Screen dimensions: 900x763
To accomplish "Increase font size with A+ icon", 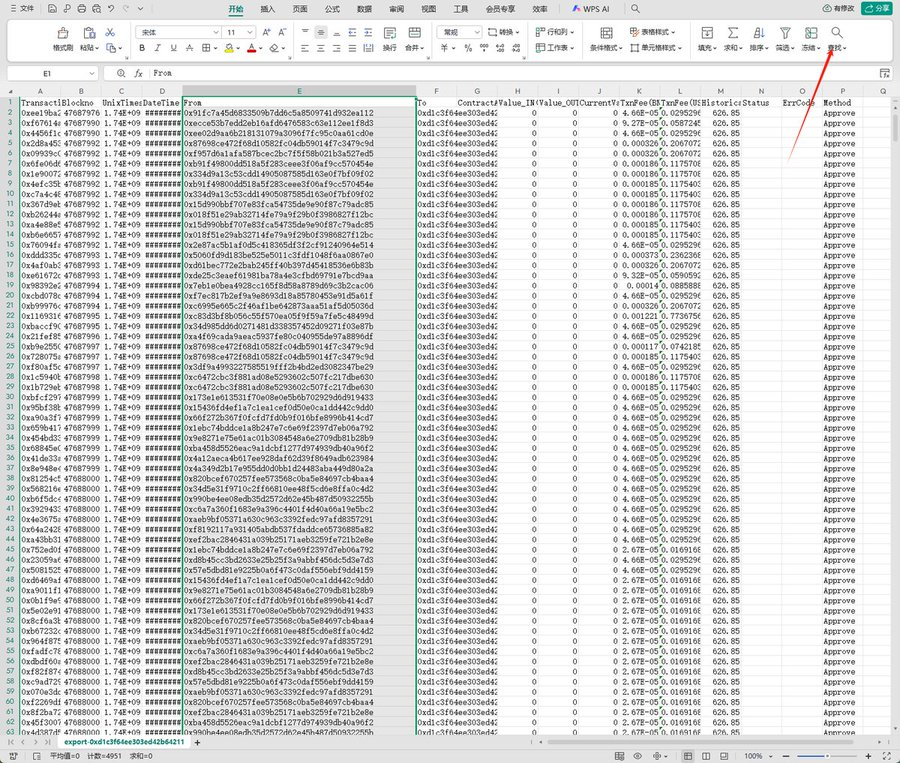I will [x=266, y=32].
